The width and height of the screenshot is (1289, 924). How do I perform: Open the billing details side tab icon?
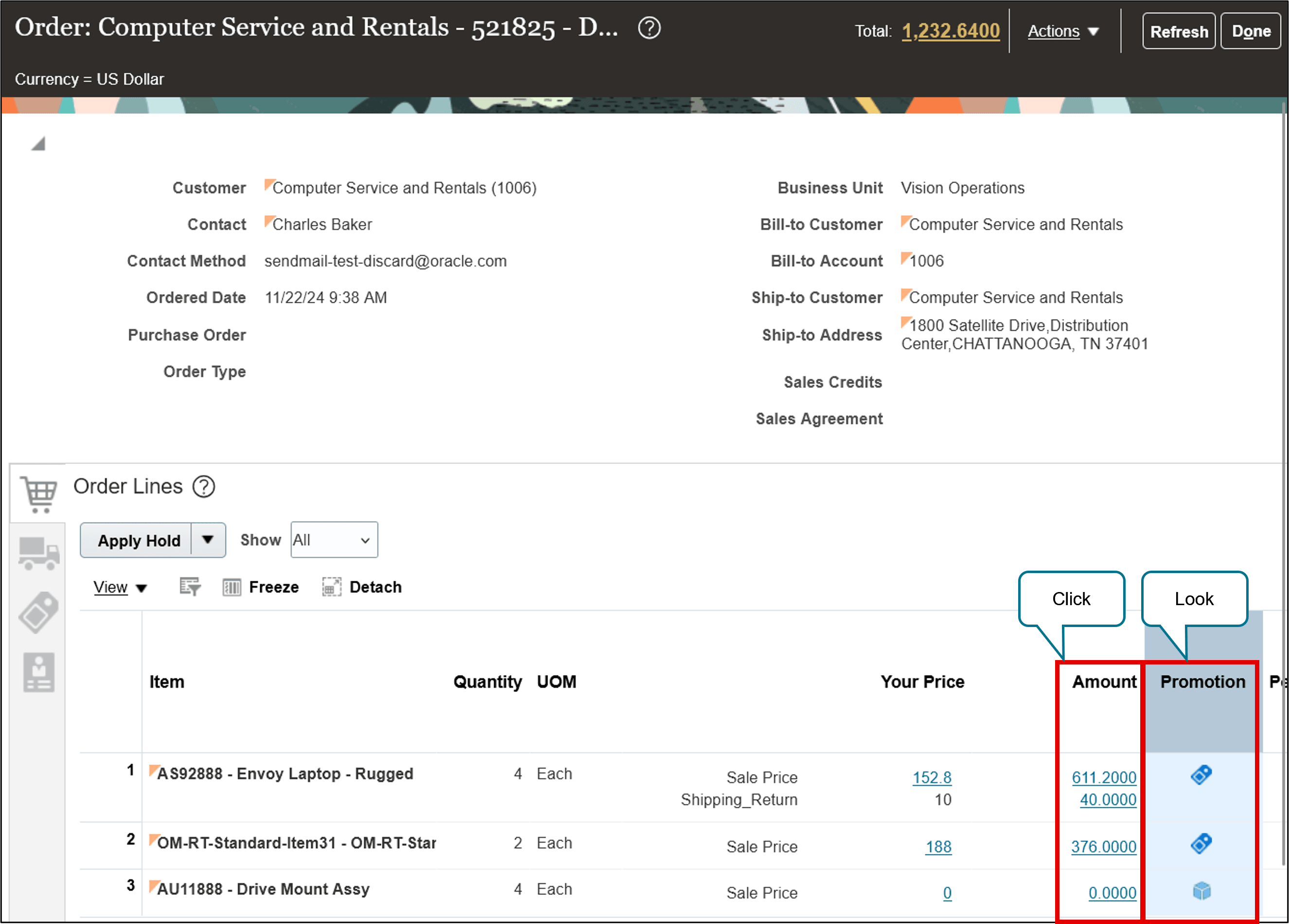point(38,672)
